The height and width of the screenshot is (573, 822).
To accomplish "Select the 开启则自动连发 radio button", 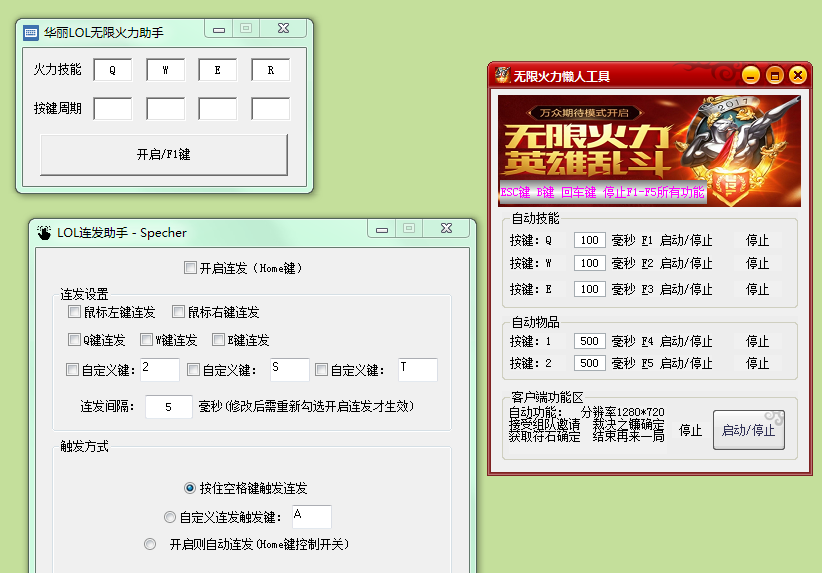I will pos(150,544).
